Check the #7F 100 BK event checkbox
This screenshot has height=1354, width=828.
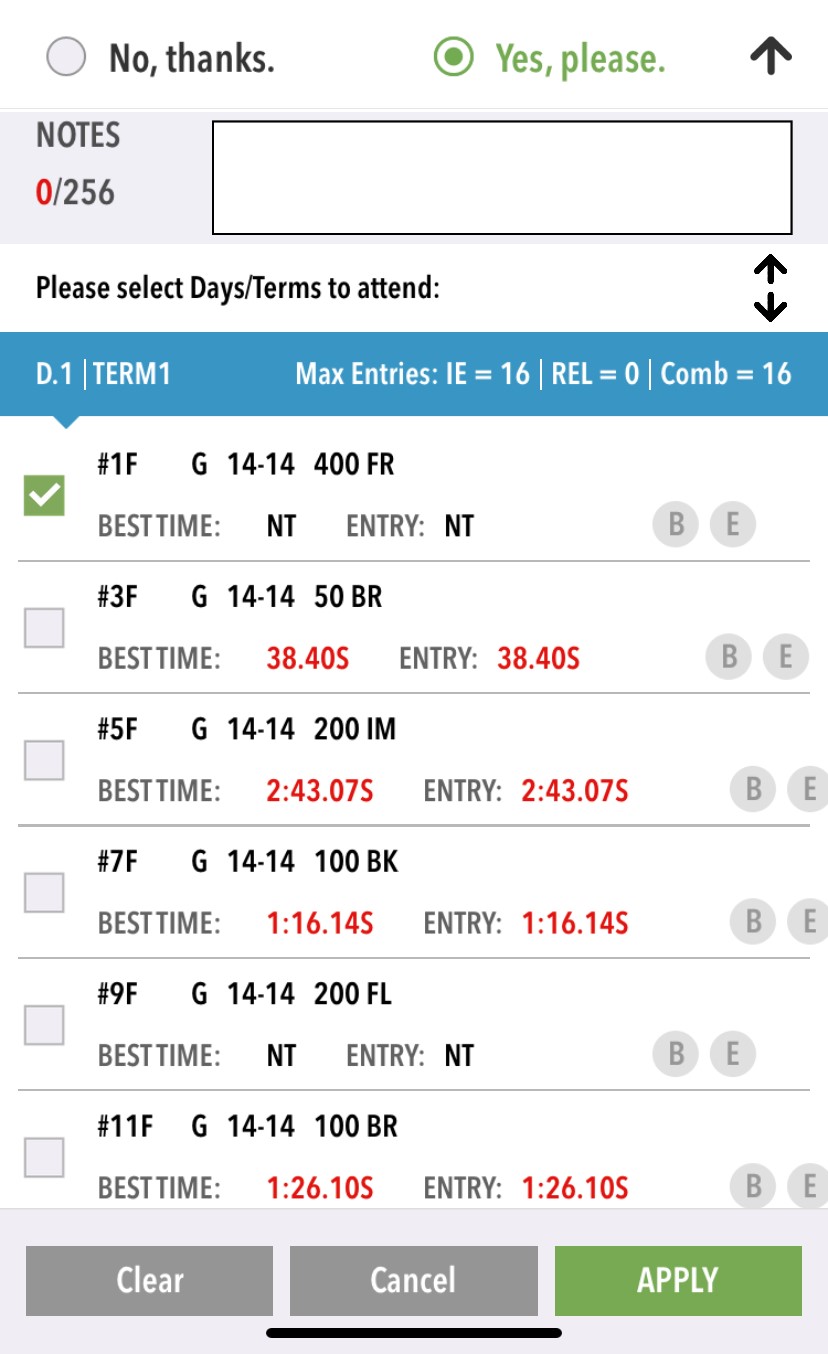(x=44, y=892)
